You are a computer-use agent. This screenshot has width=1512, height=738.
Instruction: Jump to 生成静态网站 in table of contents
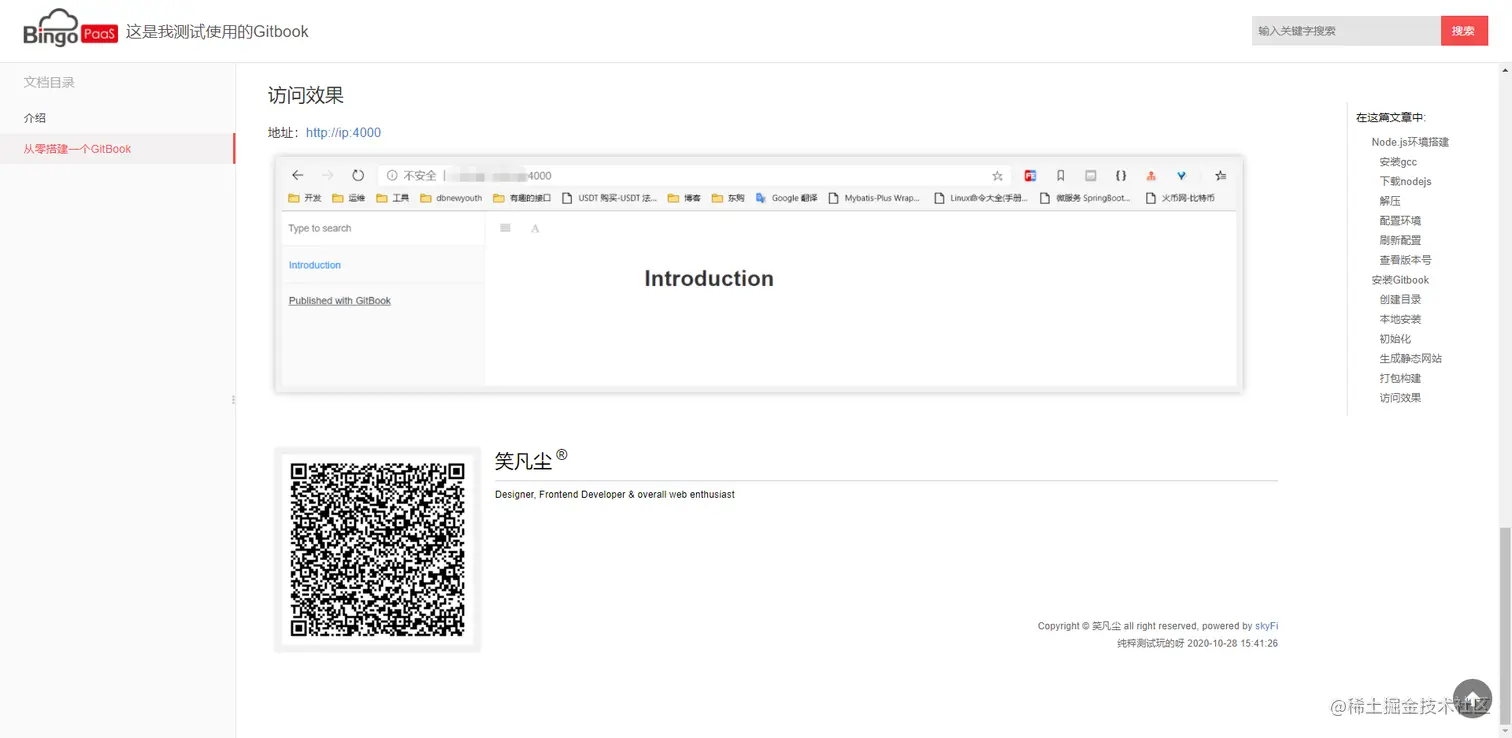pyautogui.click(x=1410, y=358)
